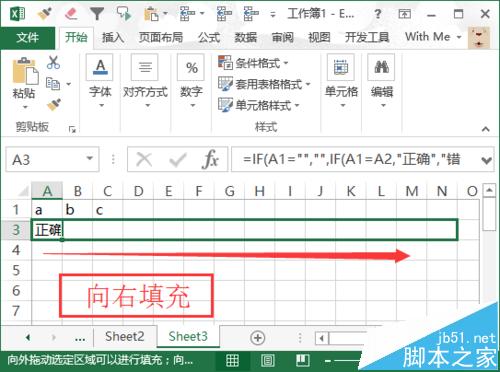Switch to the 开始 tab
Image resolution: width=500 pixels, height=372 pixels.
(x=76, y=37)
